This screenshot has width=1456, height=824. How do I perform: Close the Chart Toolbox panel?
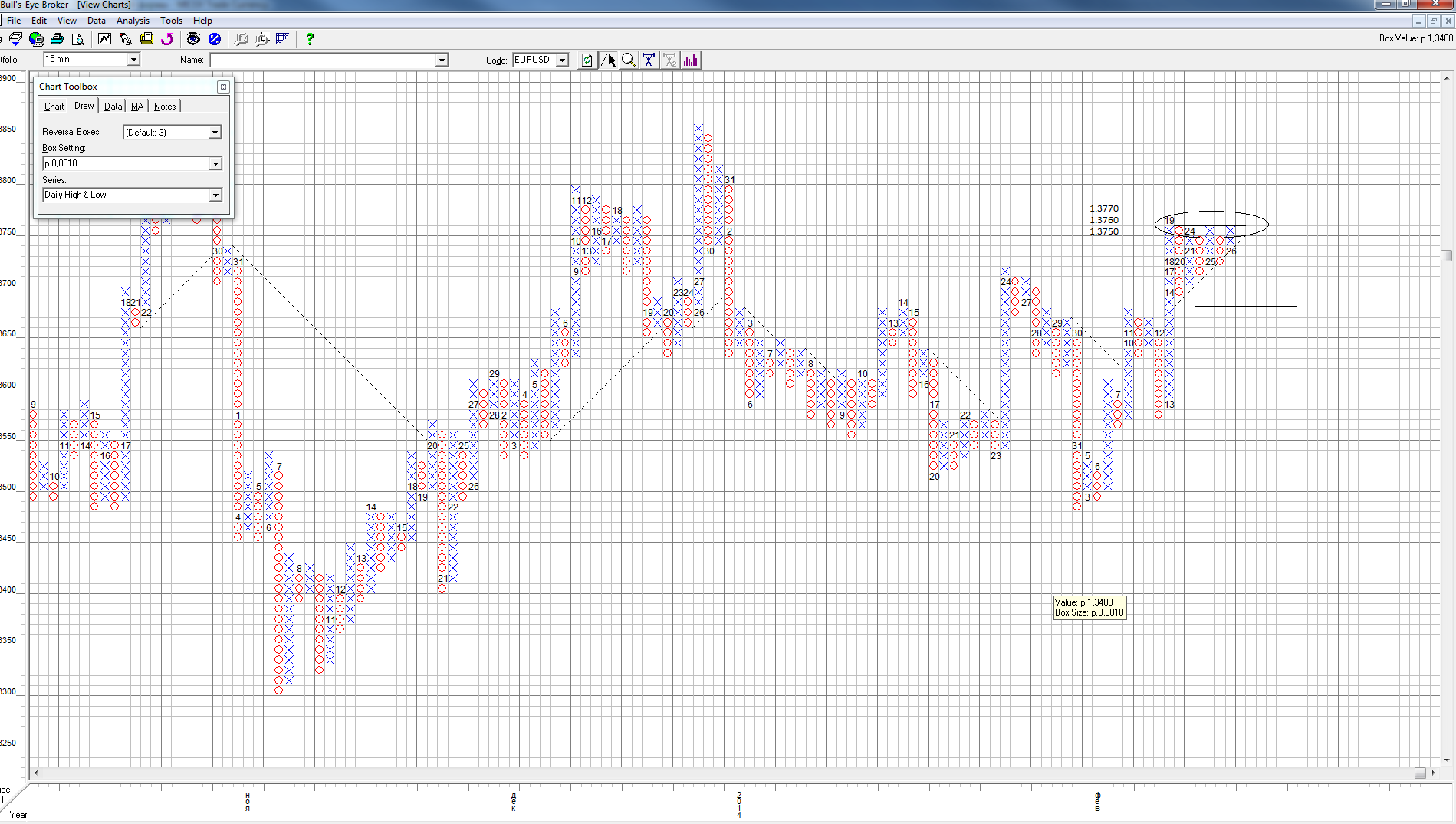pos(223,87)
